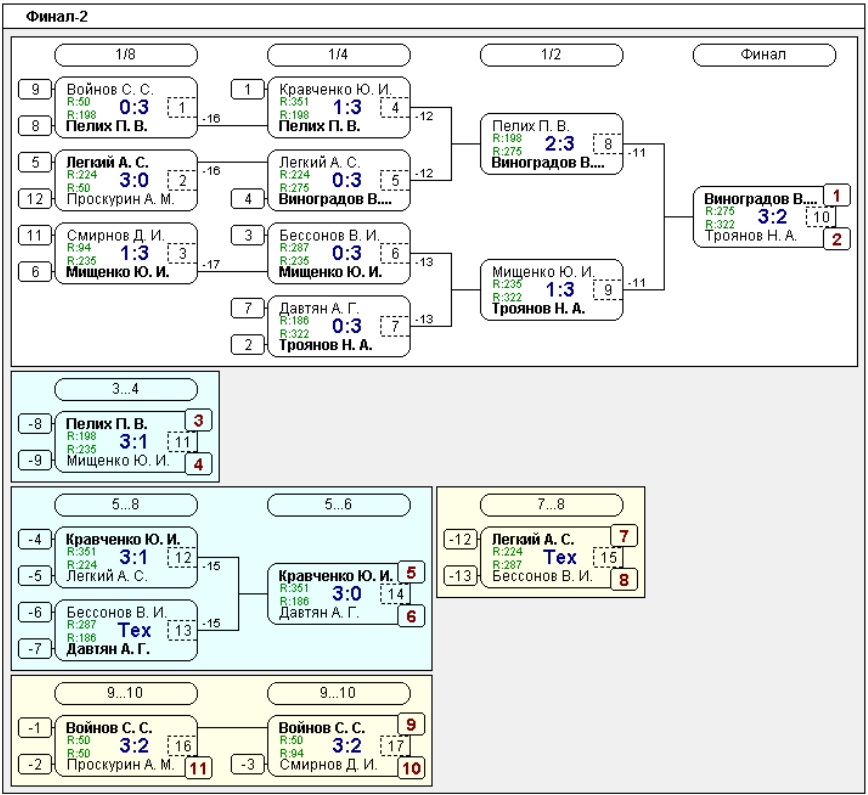Click the -3 box beside Смирнов Д. И.

pos(247,764)
